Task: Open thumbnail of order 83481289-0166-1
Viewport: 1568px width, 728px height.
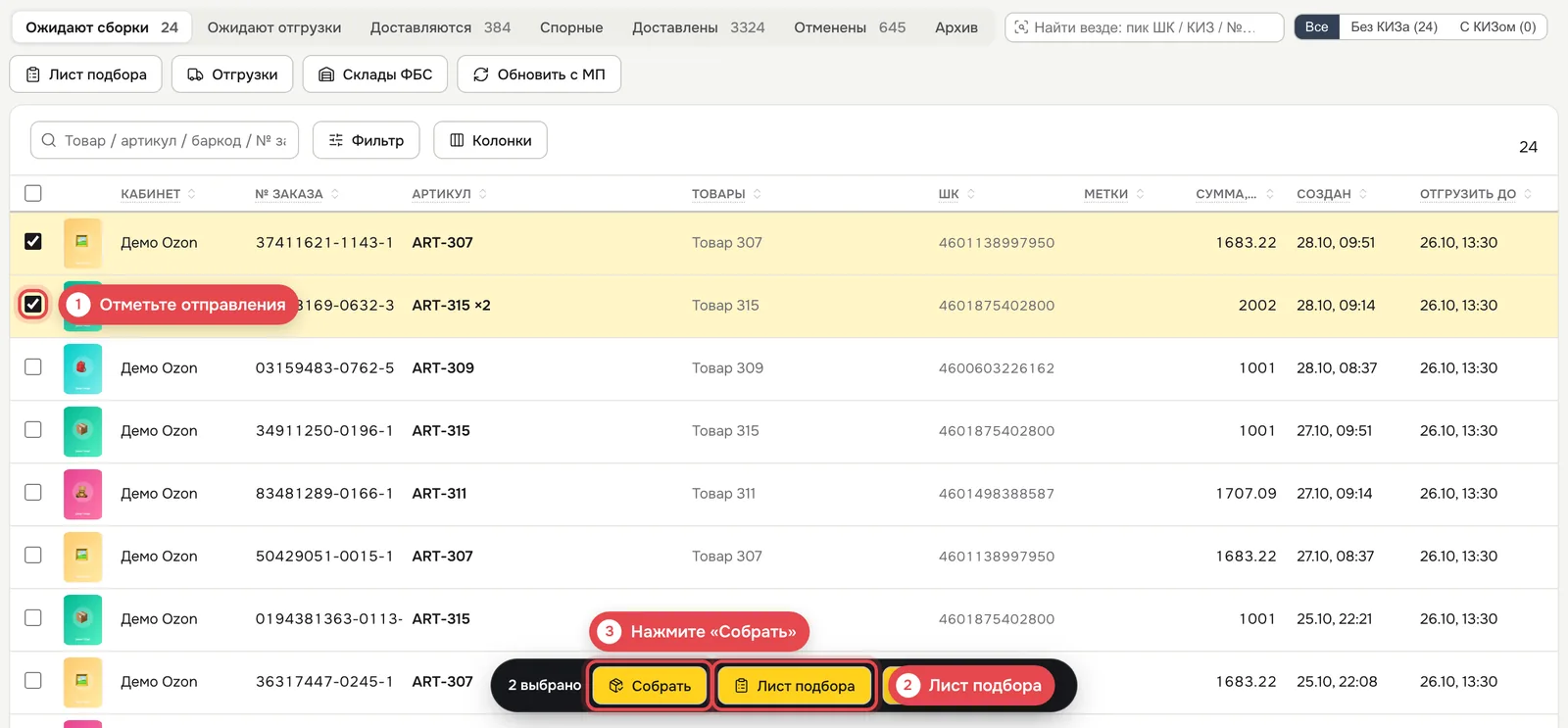Action: (82, 494)
